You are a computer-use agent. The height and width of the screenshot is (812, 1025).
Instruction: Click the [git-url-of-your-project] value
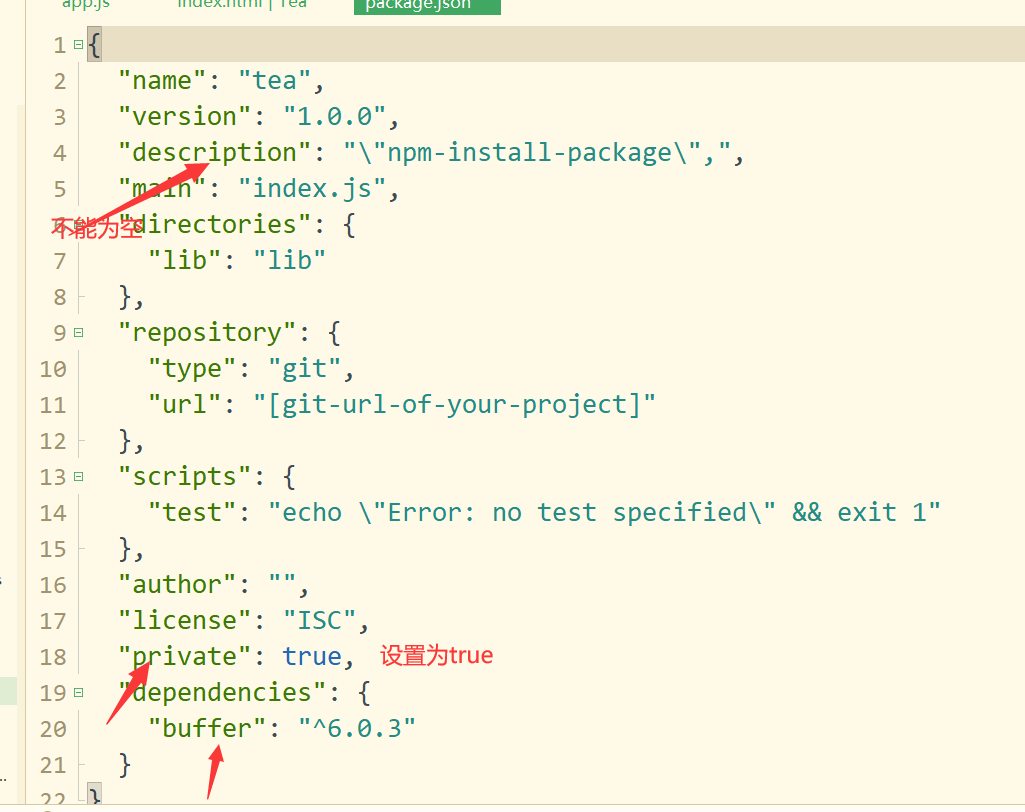[454, 405]
